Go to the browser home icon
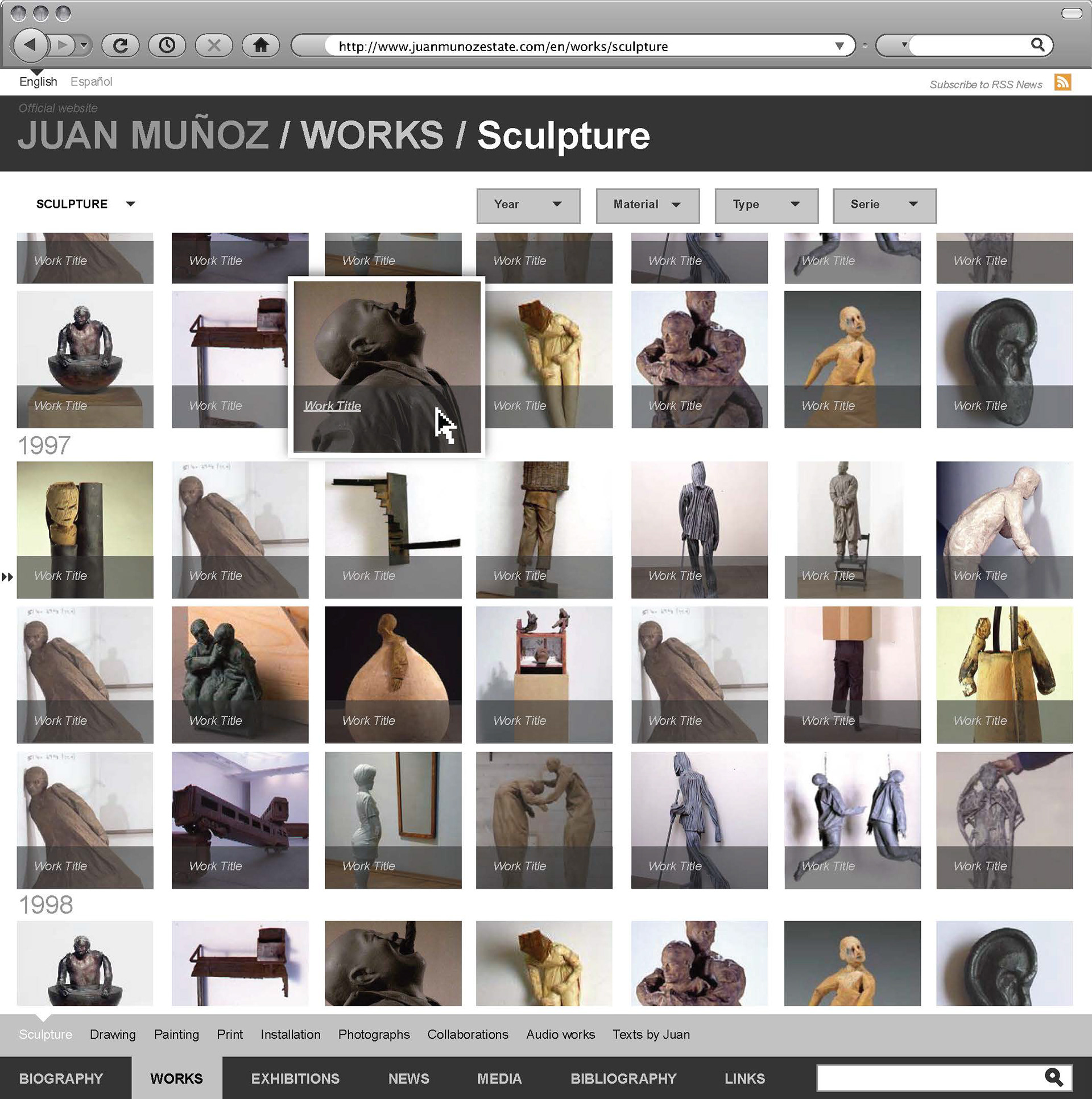The image size is (1092, 1099). pyautogui.click(x=260, y=46)
